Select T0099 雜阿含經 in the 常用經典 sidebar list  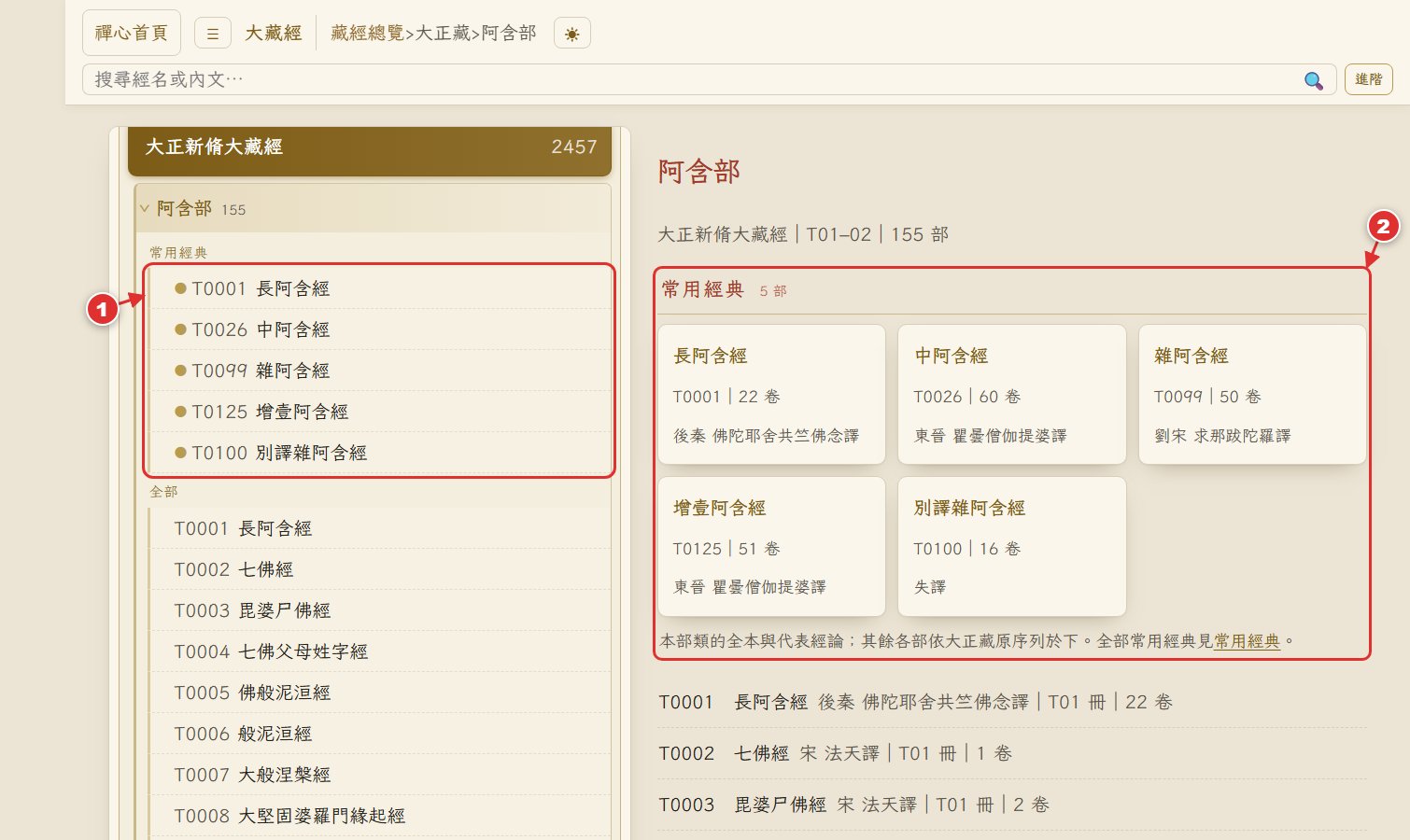click(379, 371)
